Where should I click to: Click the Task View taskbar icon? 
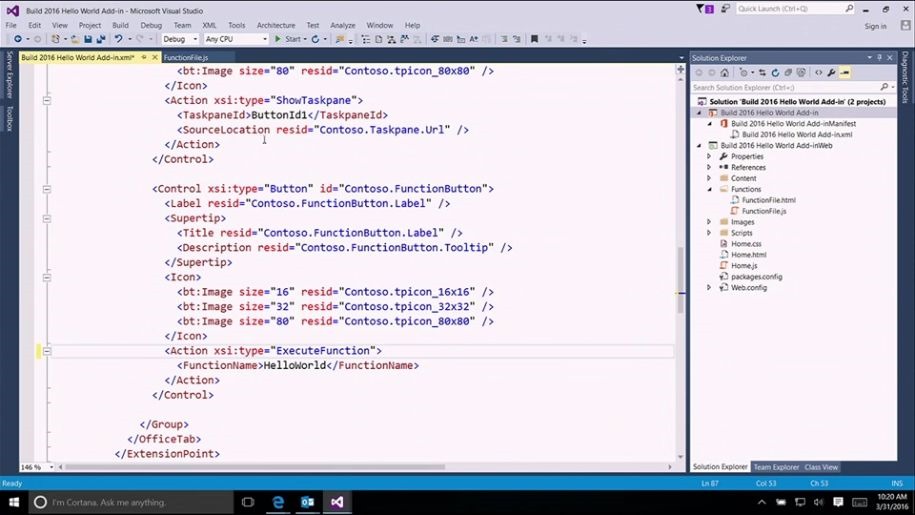tap(248, 502)
